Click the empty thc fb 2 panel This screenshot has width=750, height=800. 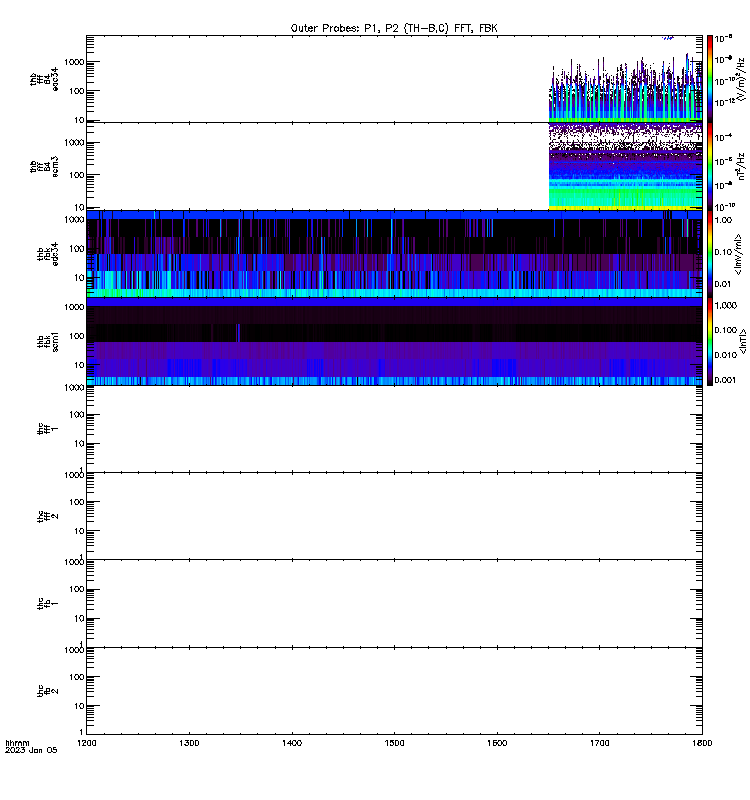point(394,691)
